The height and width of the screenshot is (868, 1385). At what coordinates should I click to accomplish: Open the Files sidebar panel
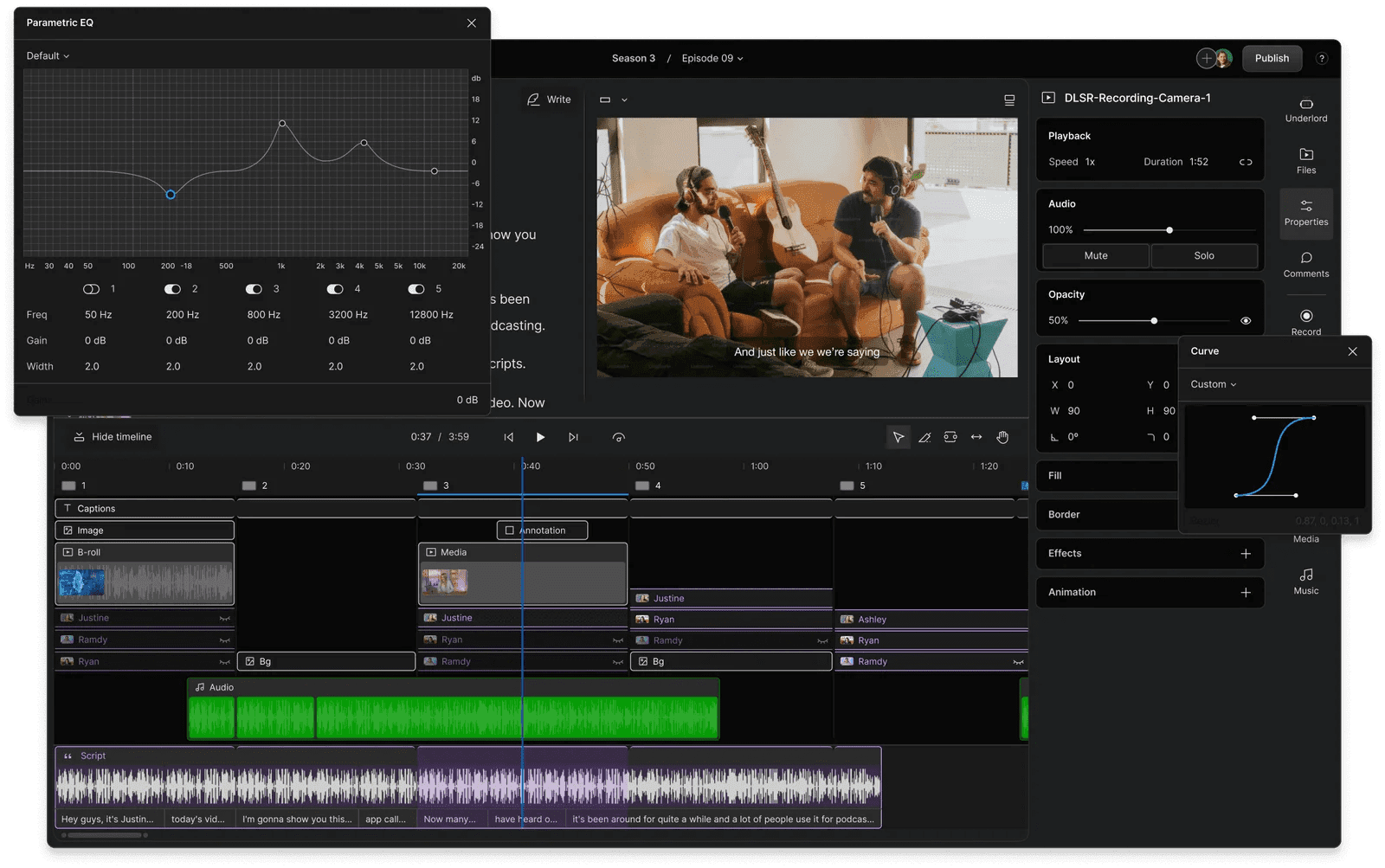pos(1305,160)
